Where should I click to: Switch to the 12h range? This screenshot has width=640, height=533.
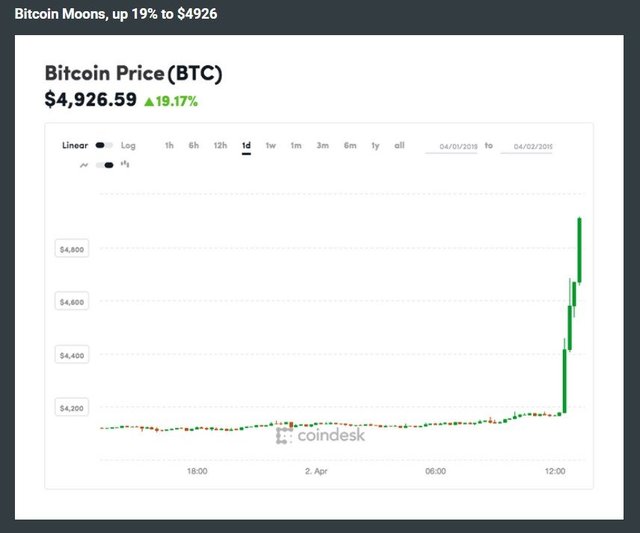(x=220, y=146)
